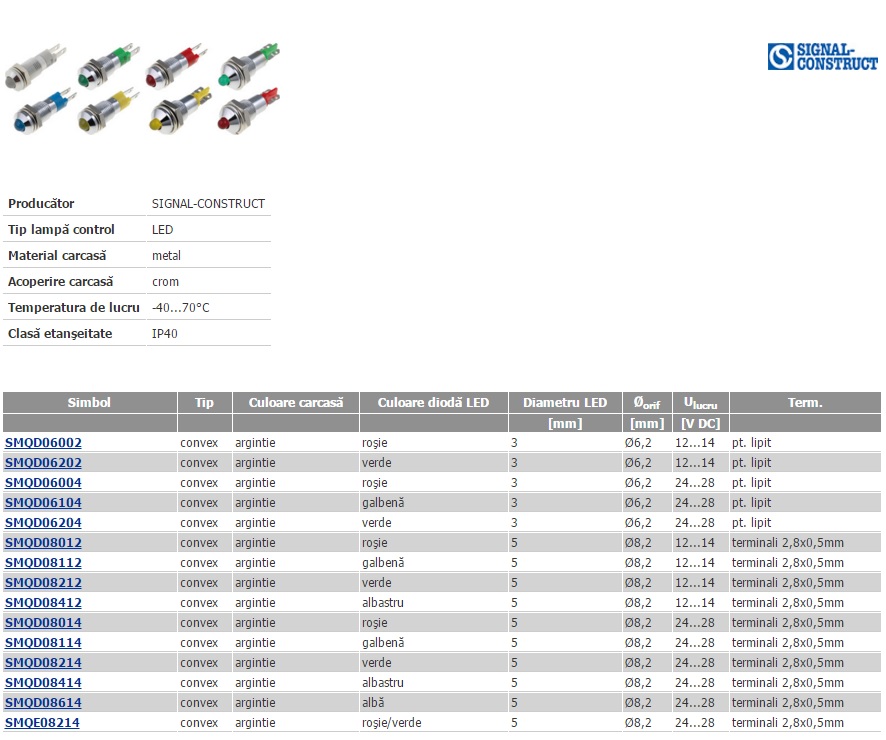Viewport: 886px width, 740px height.
Task: Click the Tip lampă control label
Action: [61, 230]
